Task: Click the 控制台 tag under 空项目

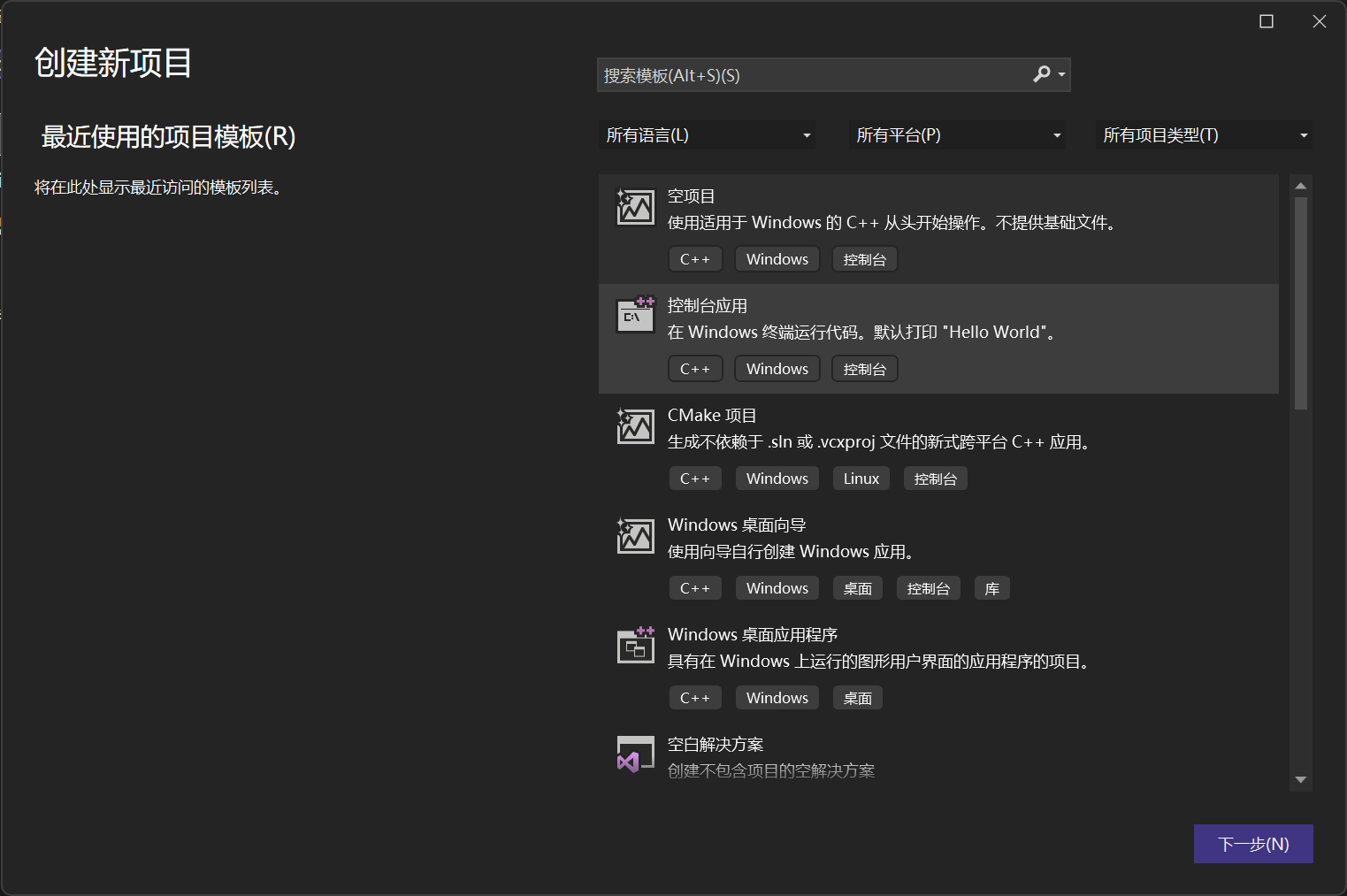Action: pyautogui.click(x=865, y=259)
